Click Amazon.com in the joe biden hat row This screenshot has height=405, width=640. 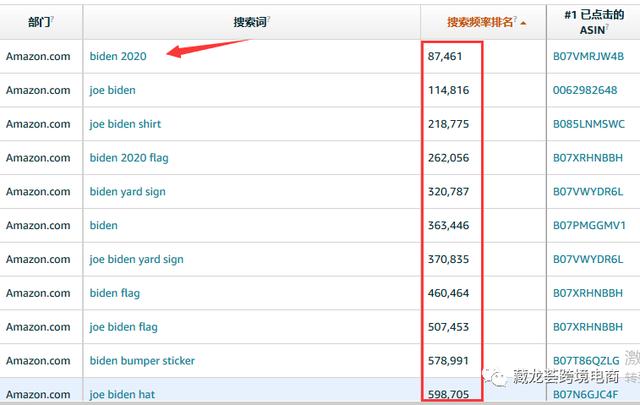coord(38,395)
